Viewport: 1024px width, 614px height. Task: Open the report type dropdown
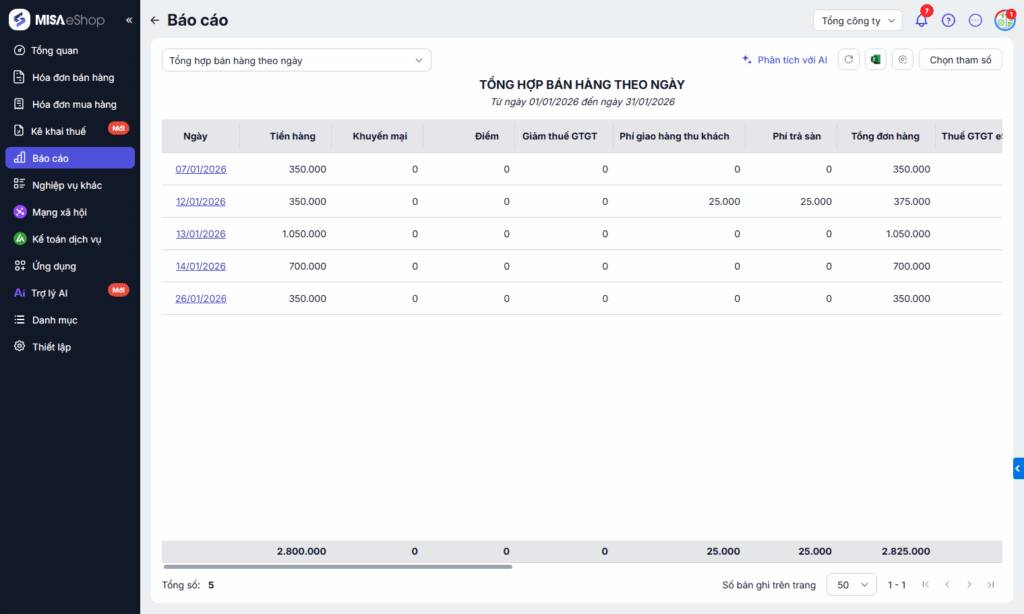tap(296, 60)
